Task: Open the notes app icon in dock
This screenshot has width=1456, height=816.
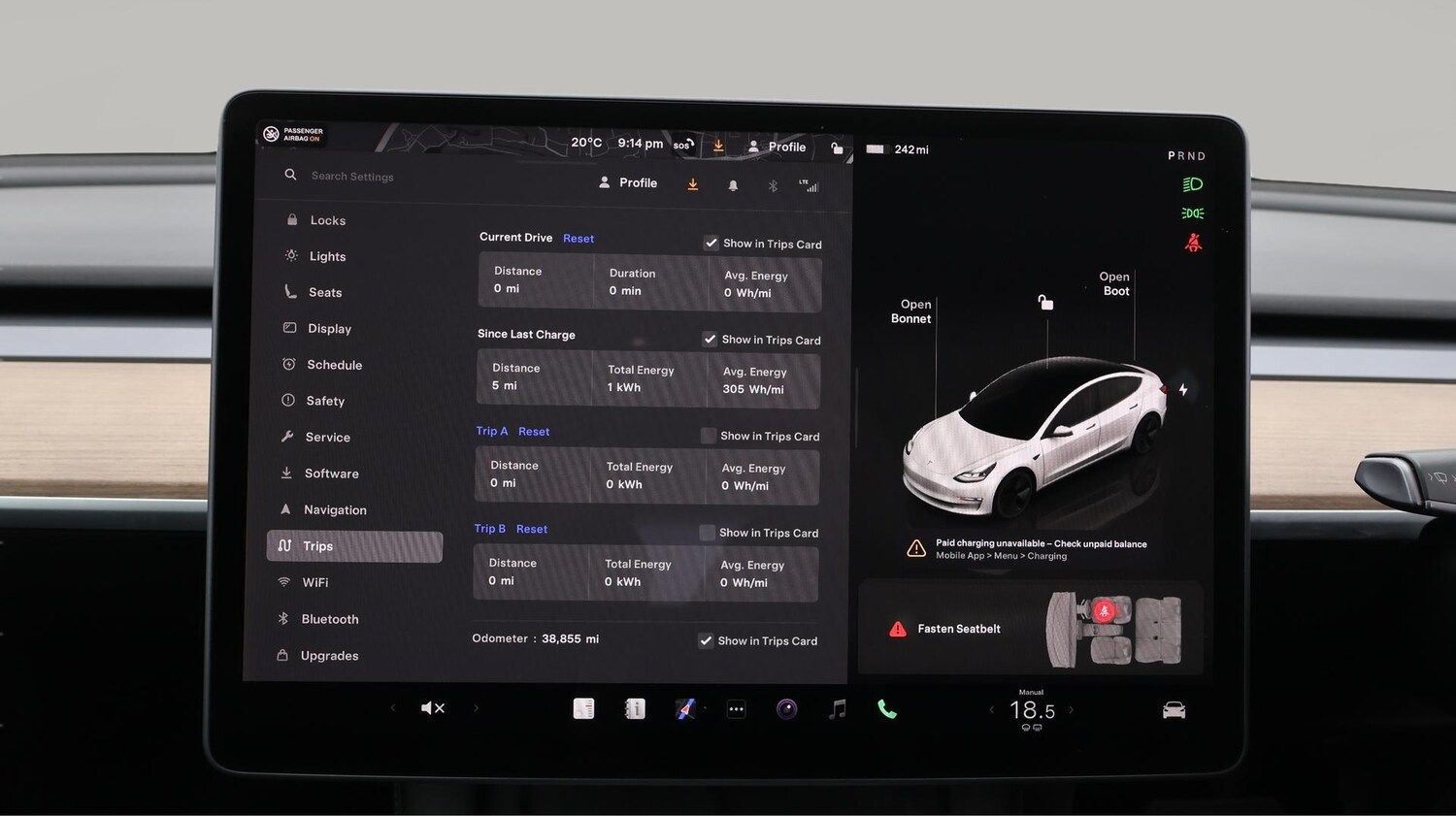Action: click(x=583, y=709)
